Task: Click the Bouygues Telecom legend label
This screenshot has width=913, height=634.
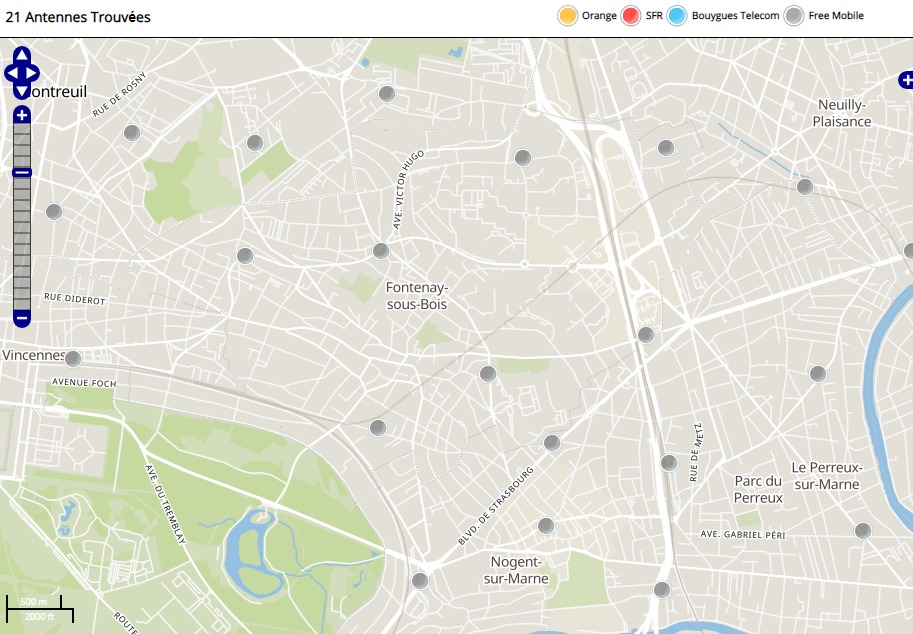Action: [735, 16]
